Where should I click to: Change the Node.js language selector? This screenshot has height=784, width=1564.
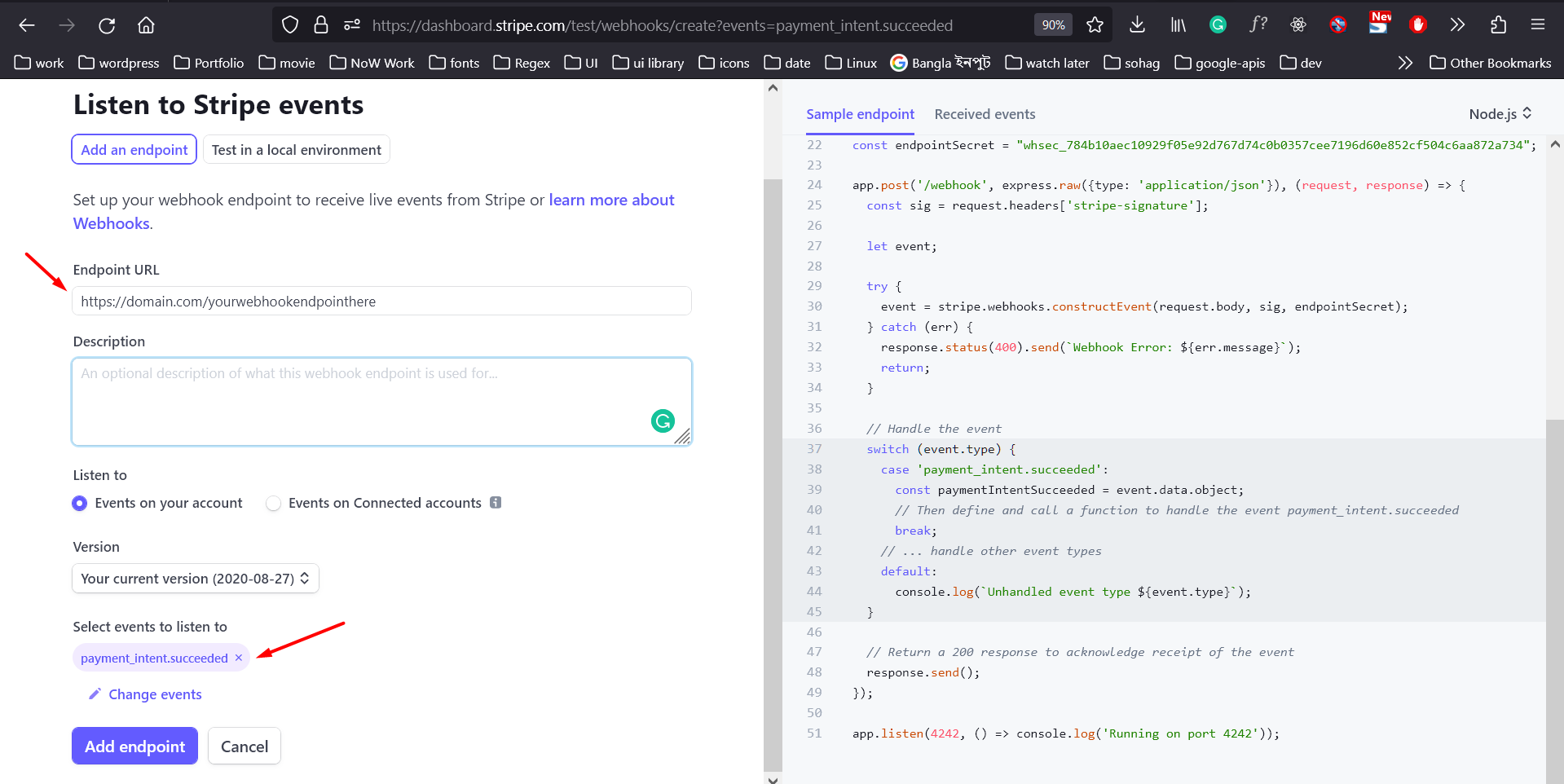pyautogui.click(x=1500, y=114)
